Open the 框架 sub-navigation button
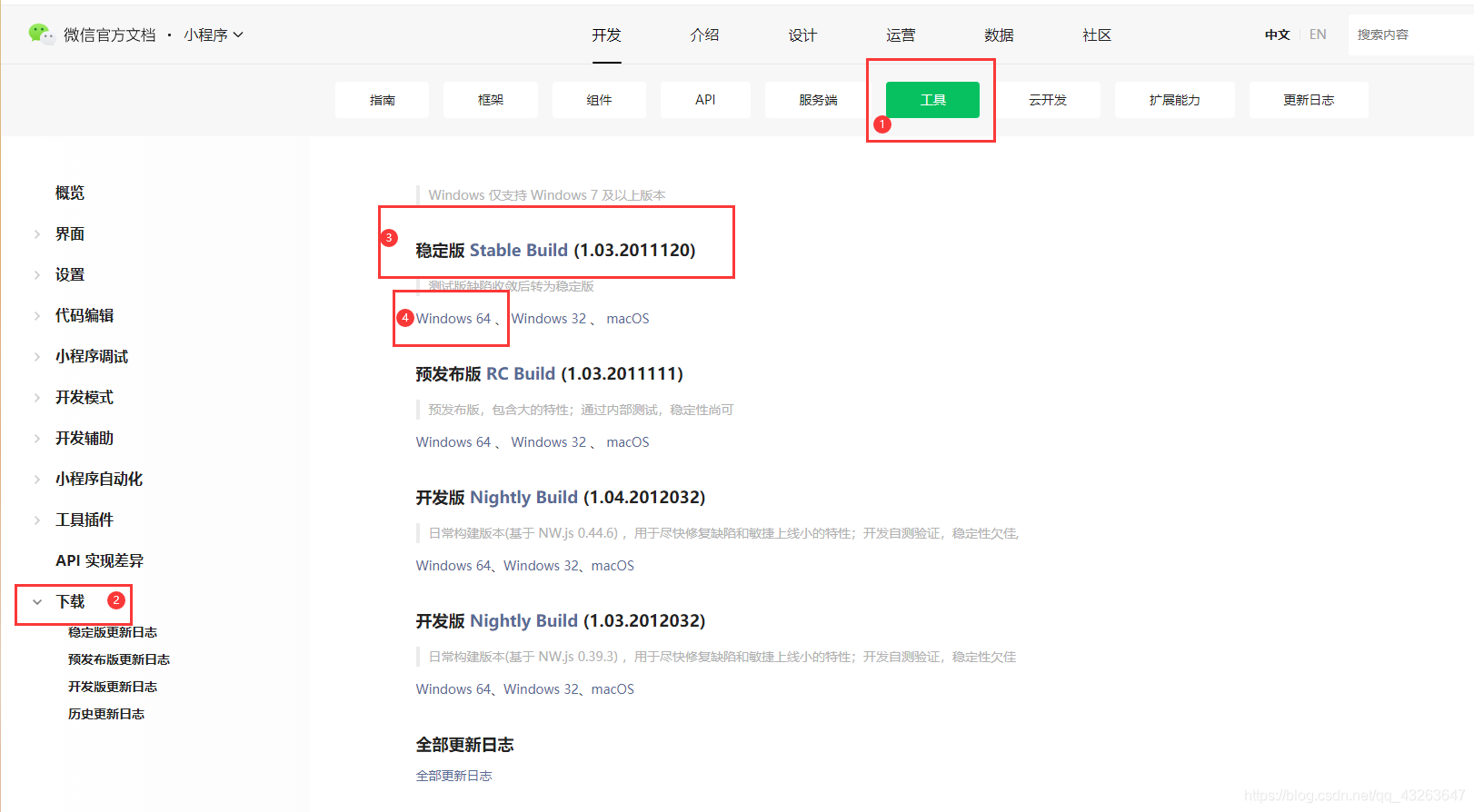The width and height of the screenshot is (1474, 812). click(x=491, y=100)
